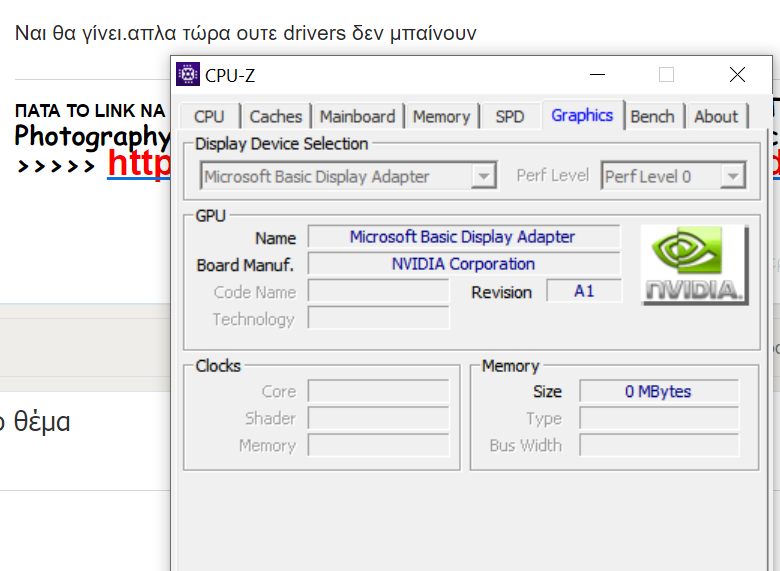780x571 pixels.
Task: Click the CPU-Z title text
Action: 230,76
